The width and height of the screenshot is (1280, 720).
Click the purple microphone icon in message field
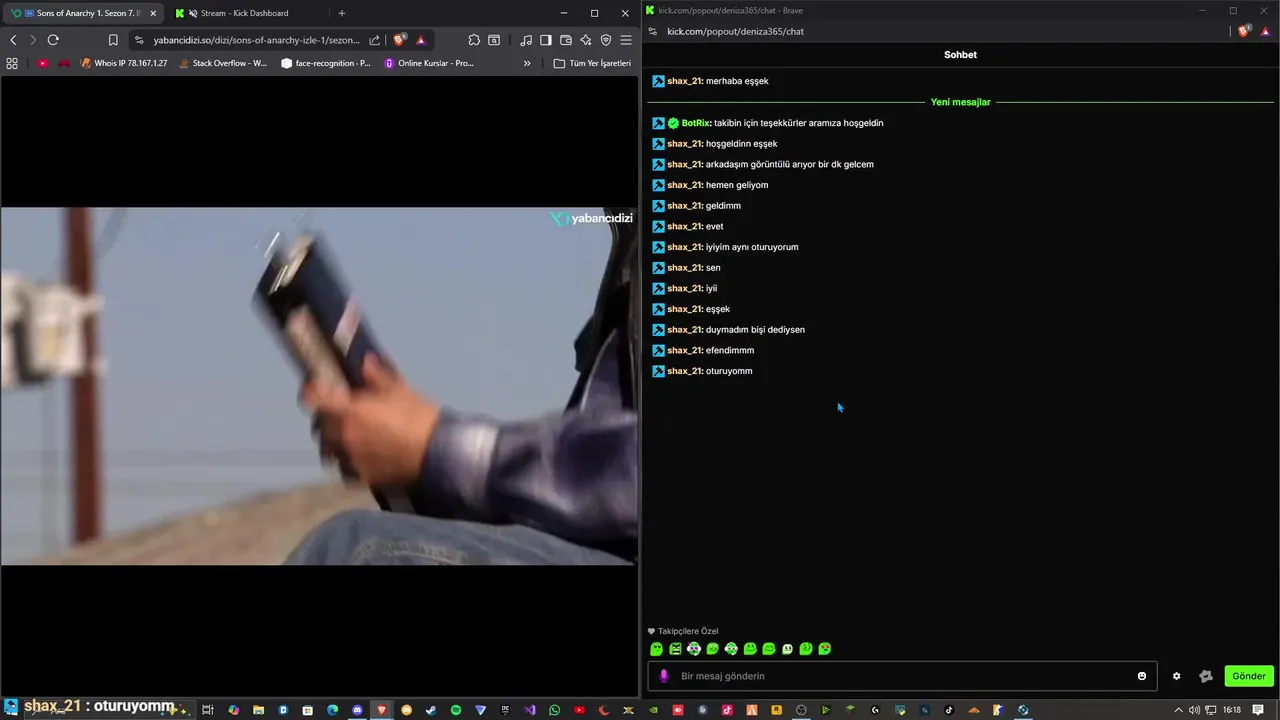tap(663, 676)
